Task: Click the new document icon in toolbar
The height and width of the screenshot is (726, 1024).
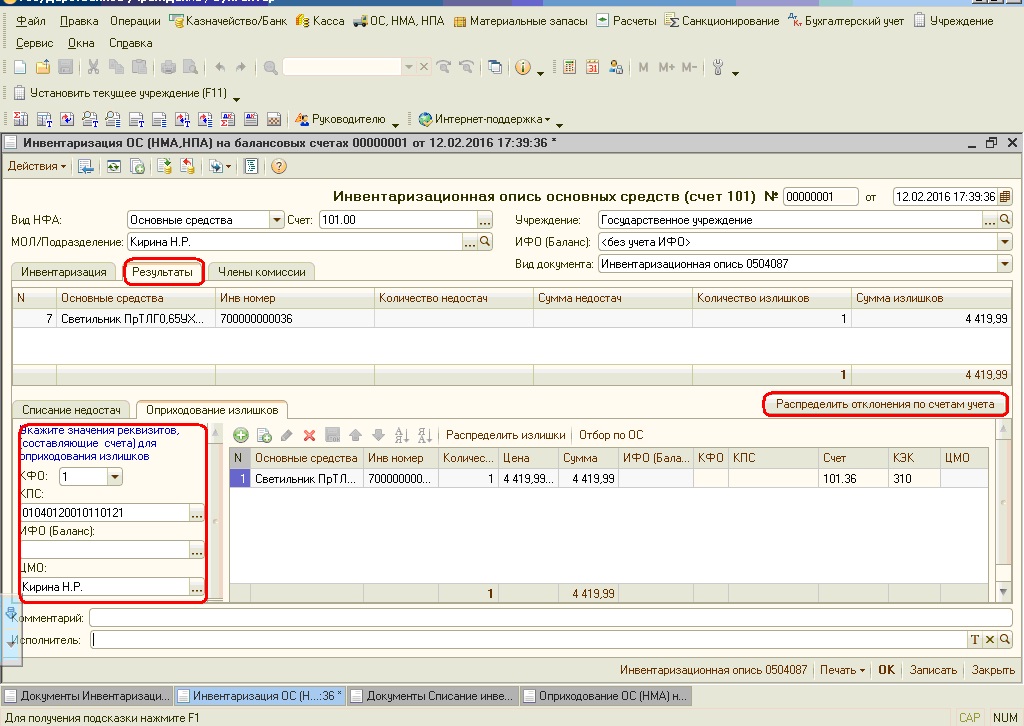Action: click(x=20, y=67)
